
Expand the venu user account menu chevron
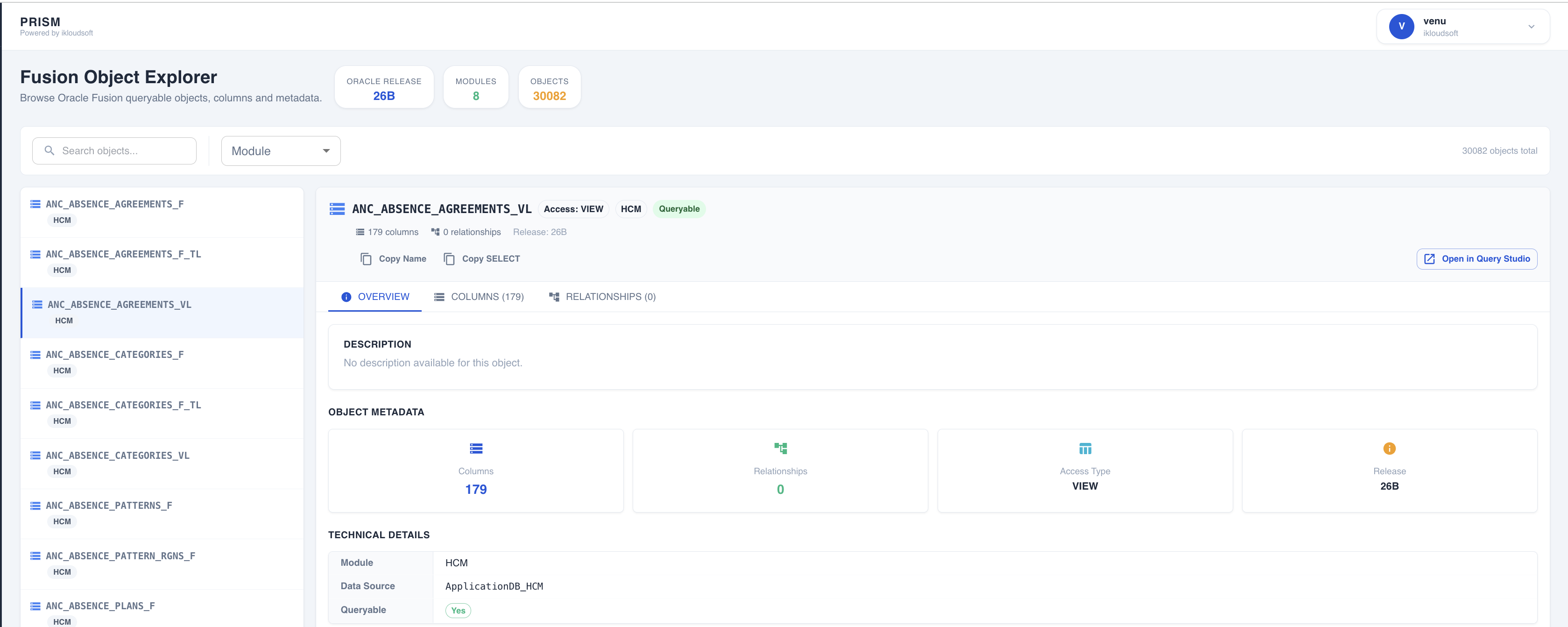[x=1532, y=26]
